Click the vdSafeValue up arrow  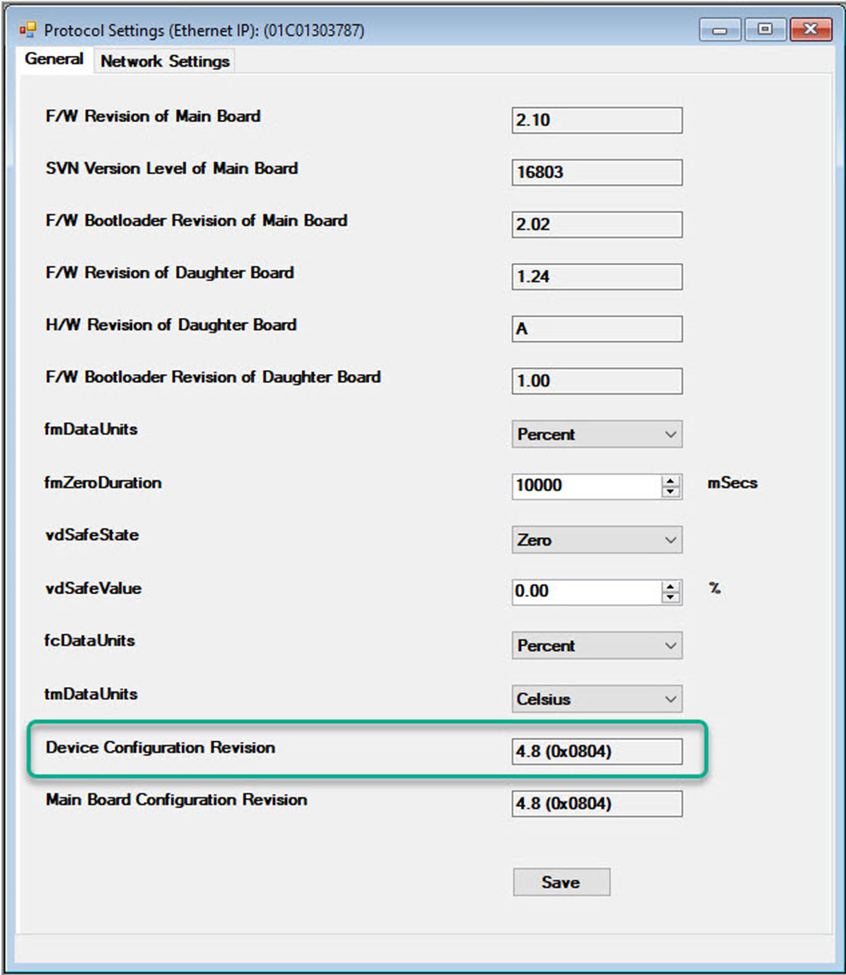pyautogui.click(x=672, y=586)
